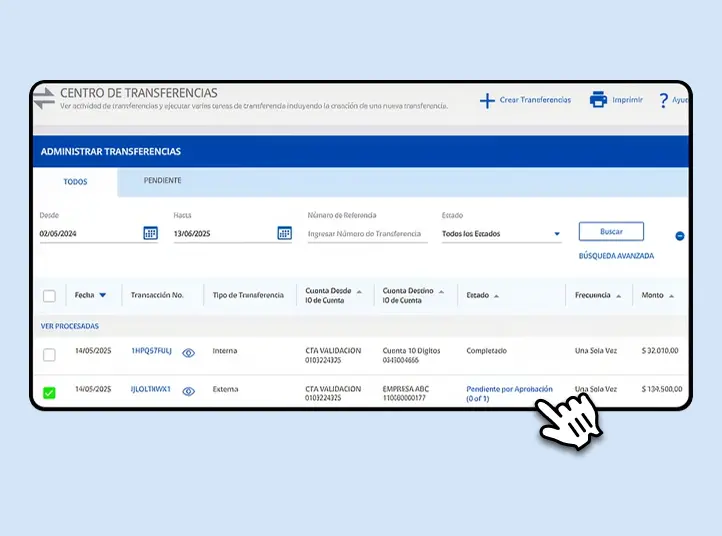Screen dimensions: 722x536
Task: Open the Desde date calendar icon
Action: (151, 233)
